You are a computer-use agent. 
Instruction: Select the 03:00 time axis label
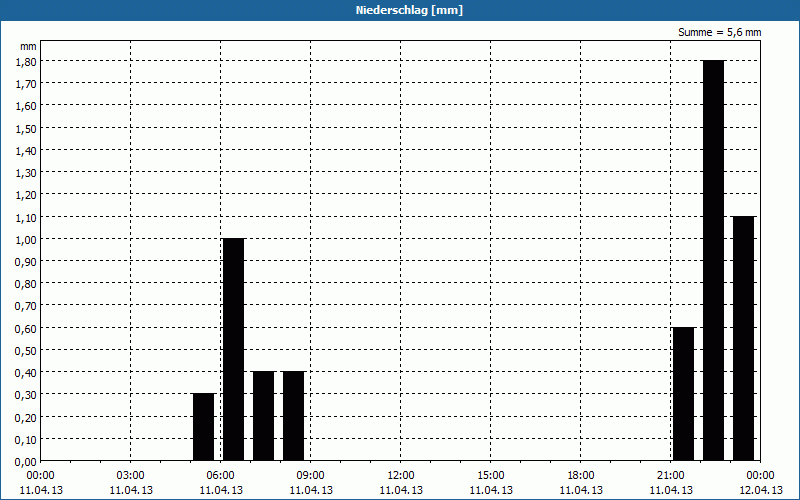point(130,475)
